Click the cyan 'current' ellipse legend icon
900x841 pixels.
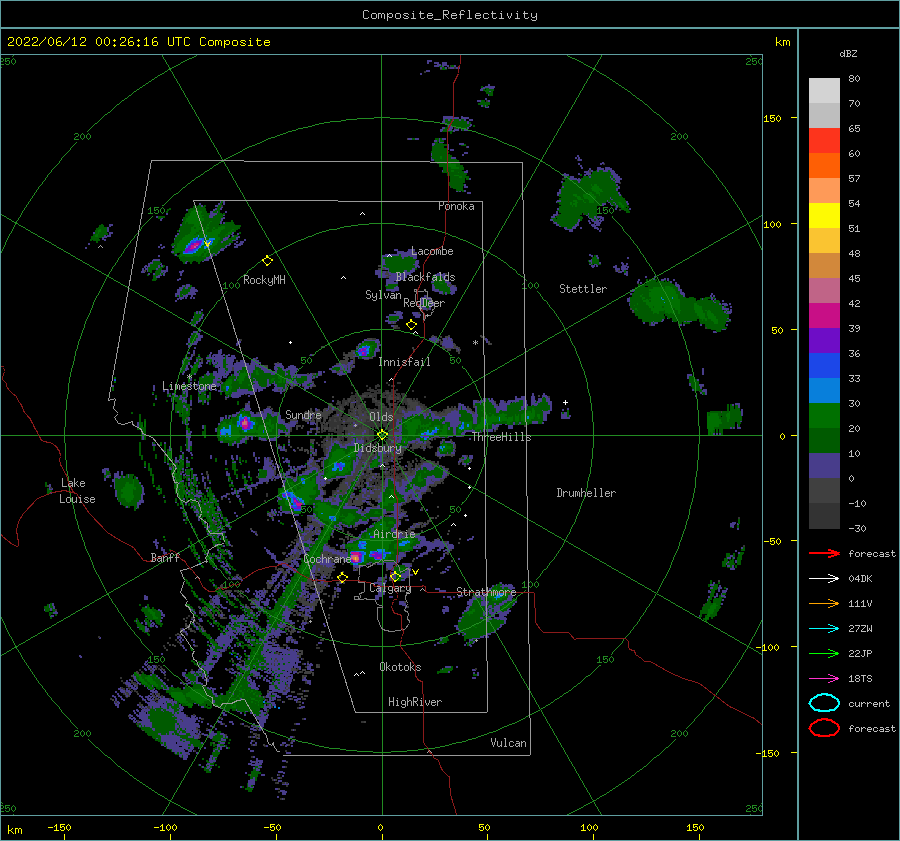tap(824, 703)
